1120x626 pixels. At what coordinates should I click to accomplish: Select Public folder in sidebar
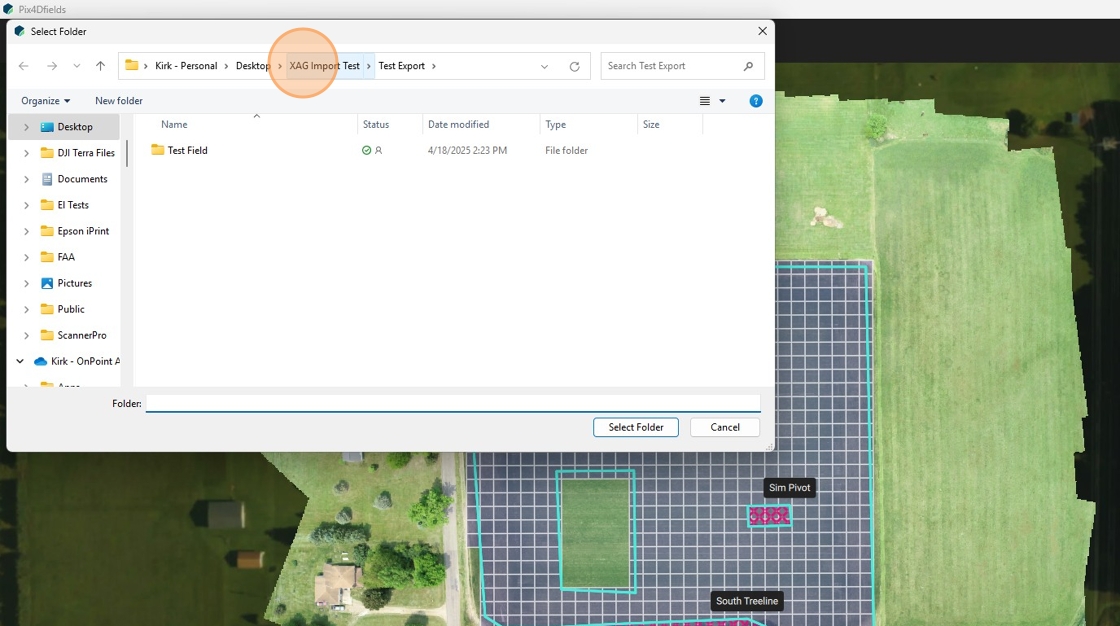tap(71, 309)
